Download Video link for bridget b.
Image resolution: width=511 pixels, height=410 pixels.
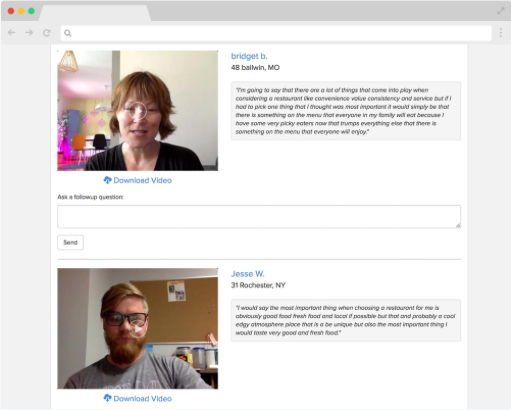[x=143, y=180]
